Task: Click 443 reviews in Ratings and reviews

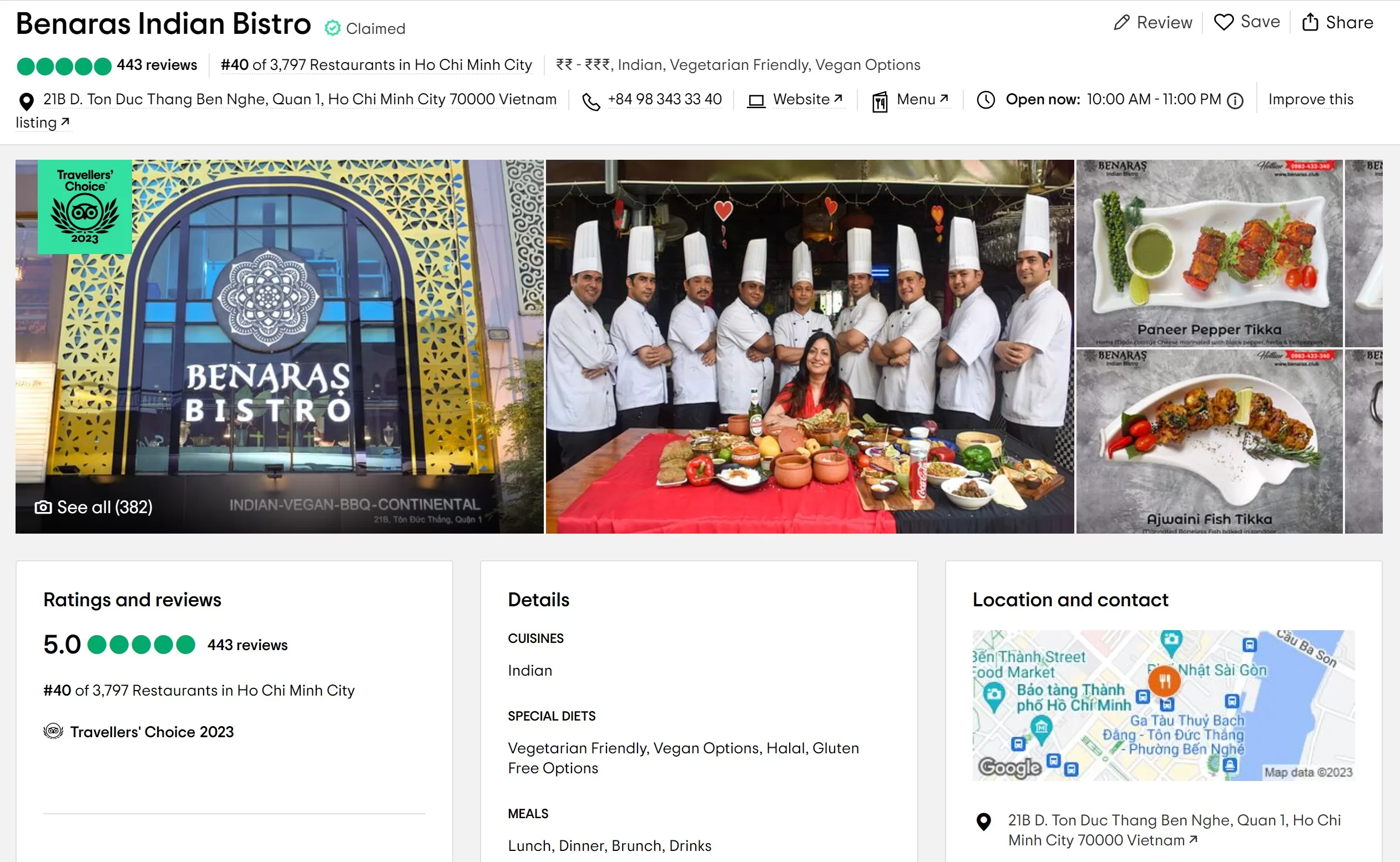Action: 247,645
